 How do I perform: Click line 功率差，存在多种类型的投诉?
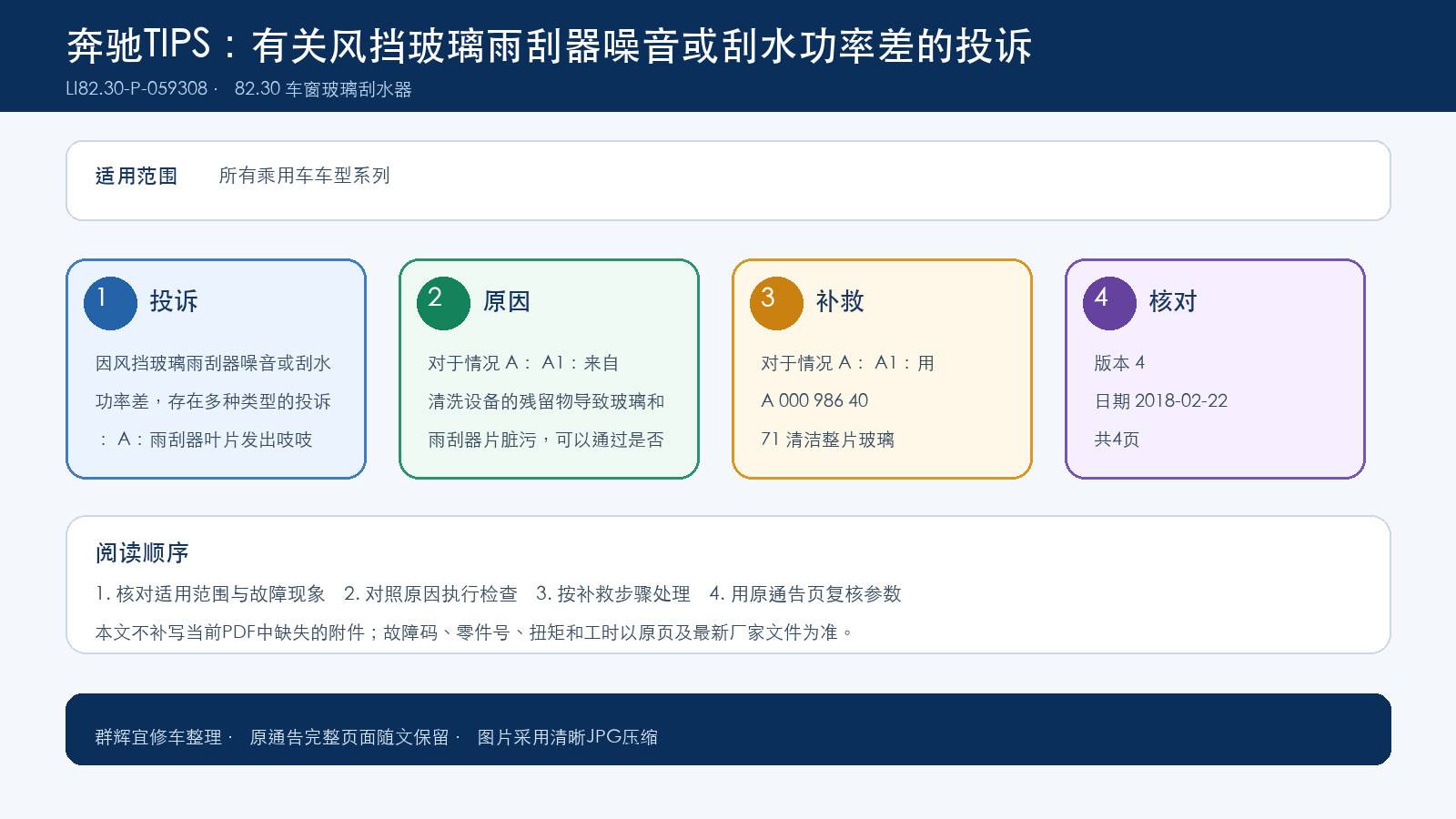point(213,401)
